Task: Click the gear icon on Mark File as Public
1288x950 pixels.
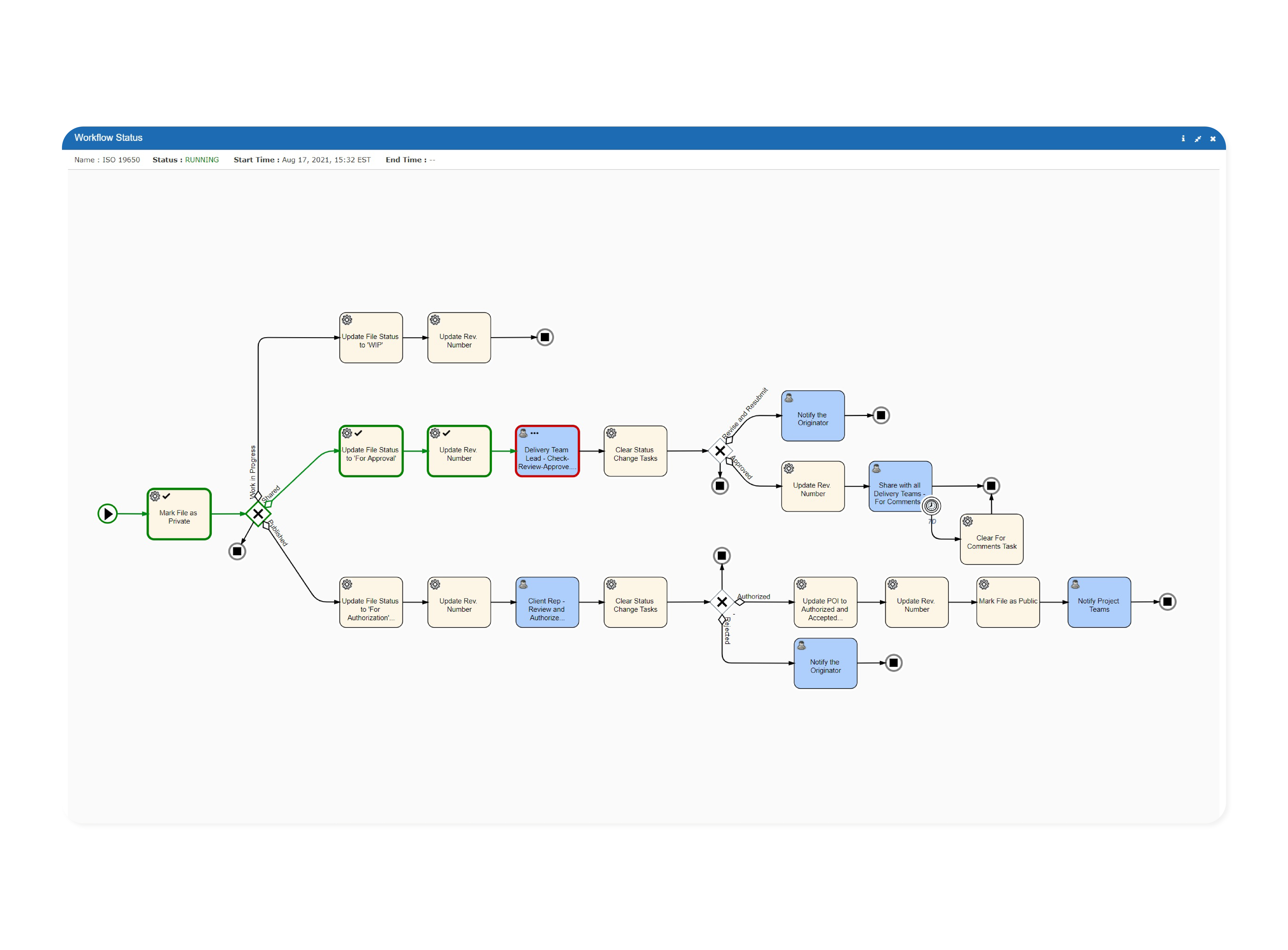Action: [984, 584]
